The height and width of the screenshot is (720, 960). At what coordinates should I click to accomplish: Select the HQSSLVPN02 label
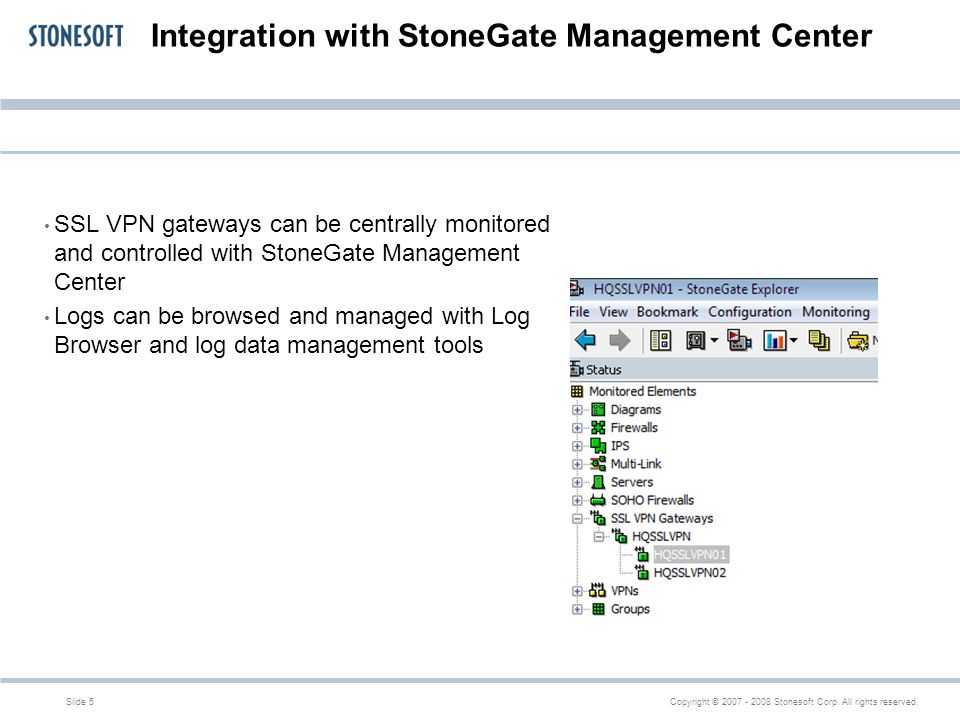(690, 572)
